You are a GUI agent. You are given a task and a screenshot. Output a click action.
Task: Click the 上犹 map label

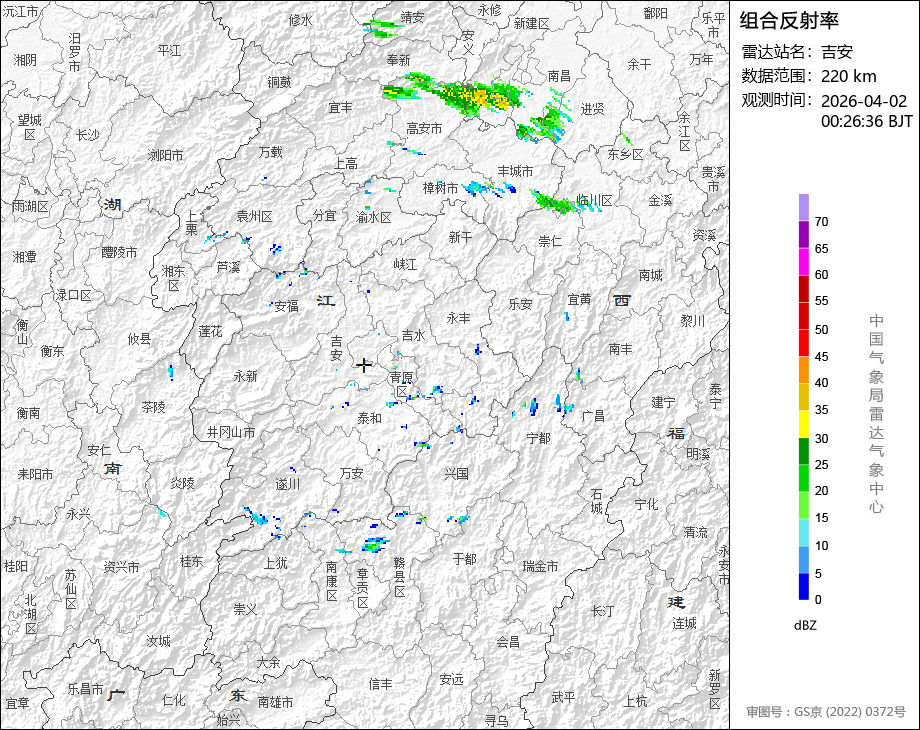(x=276, y=563)
